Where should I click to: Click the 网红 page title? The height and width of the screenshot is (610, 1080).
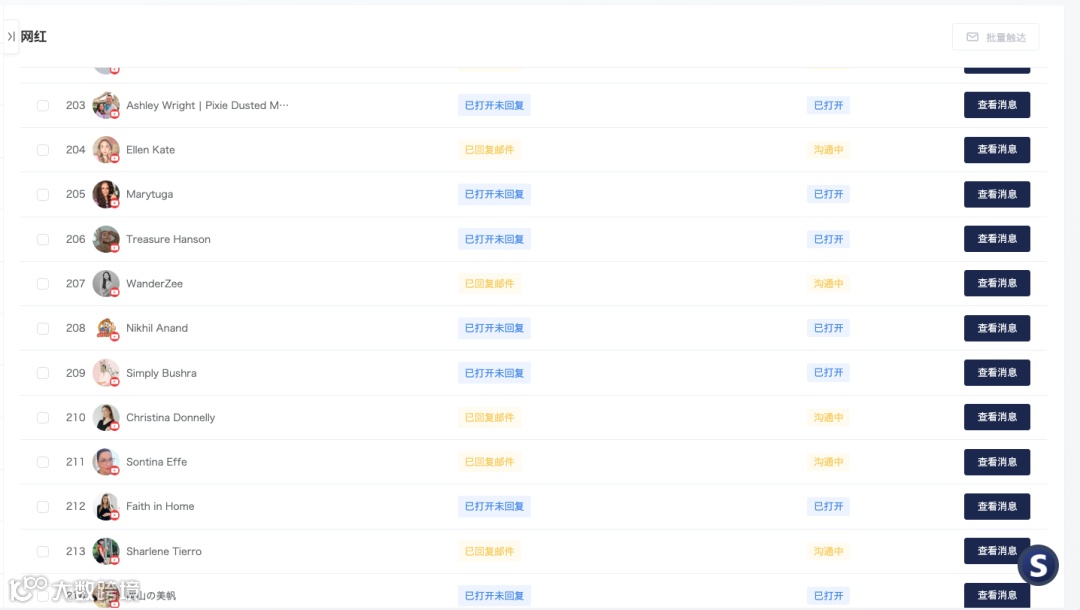[33, 36]
